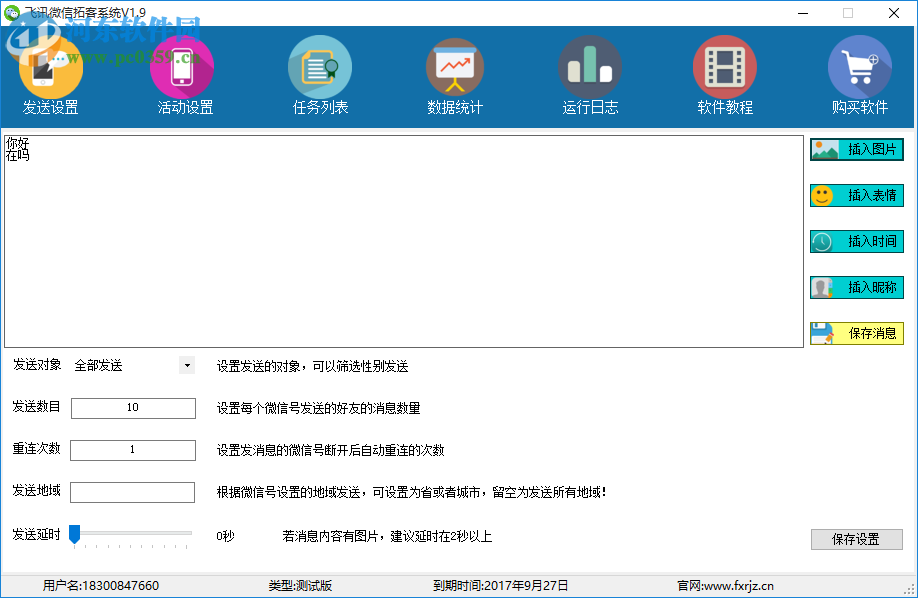Open the 发送设置 panel
918x598 pixels.
(50, 75)
